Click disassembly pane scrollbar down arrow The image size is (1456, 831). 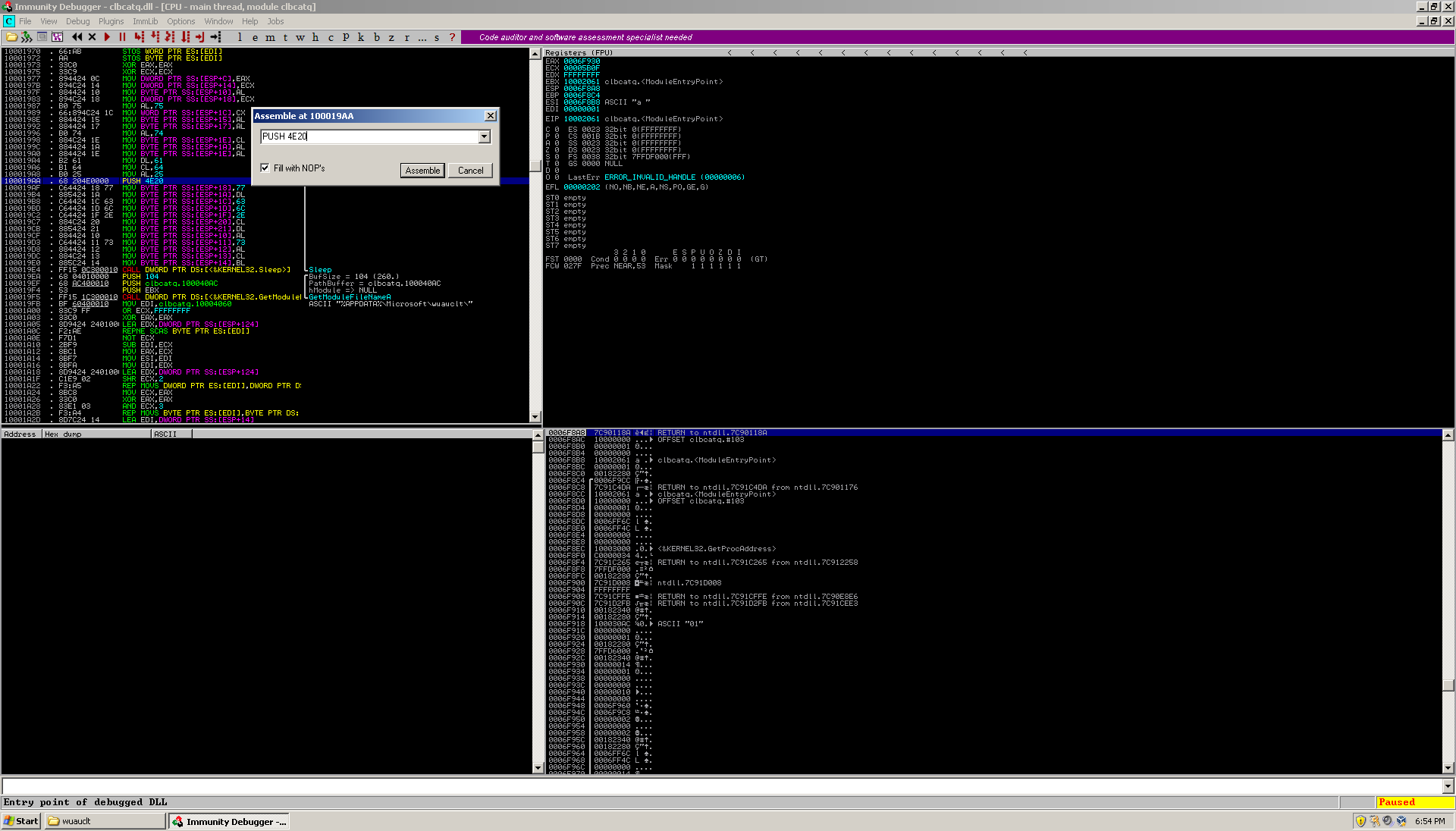(535, 417)
